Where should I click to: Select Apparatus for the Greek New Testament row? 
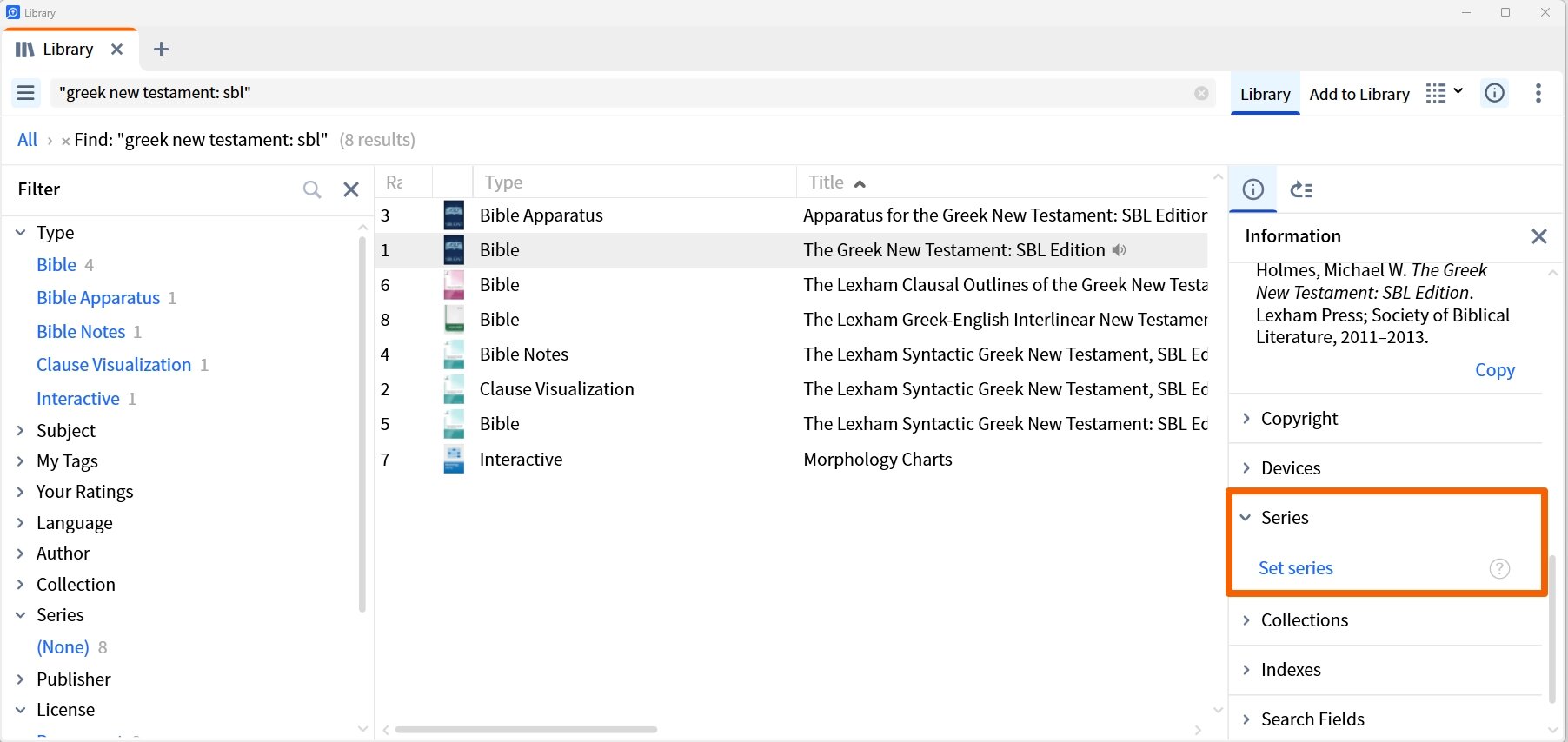point(792,215)
